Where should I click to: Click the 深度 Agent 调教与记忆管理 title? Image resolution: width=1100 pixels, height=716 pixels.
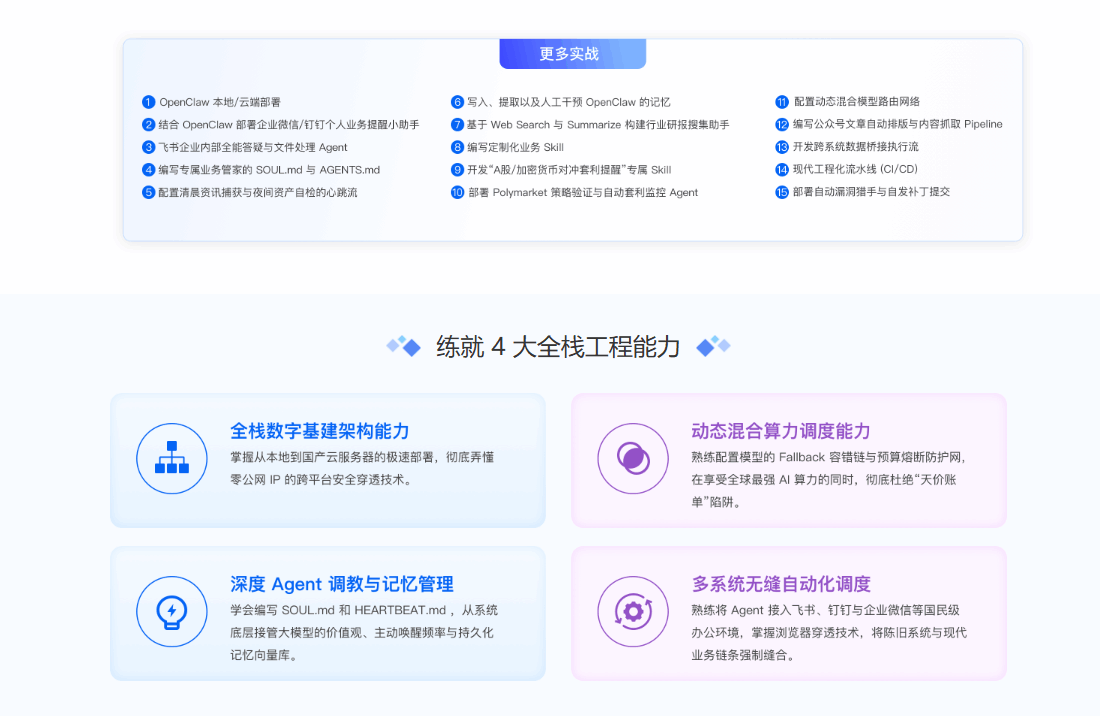pos(342,584)
